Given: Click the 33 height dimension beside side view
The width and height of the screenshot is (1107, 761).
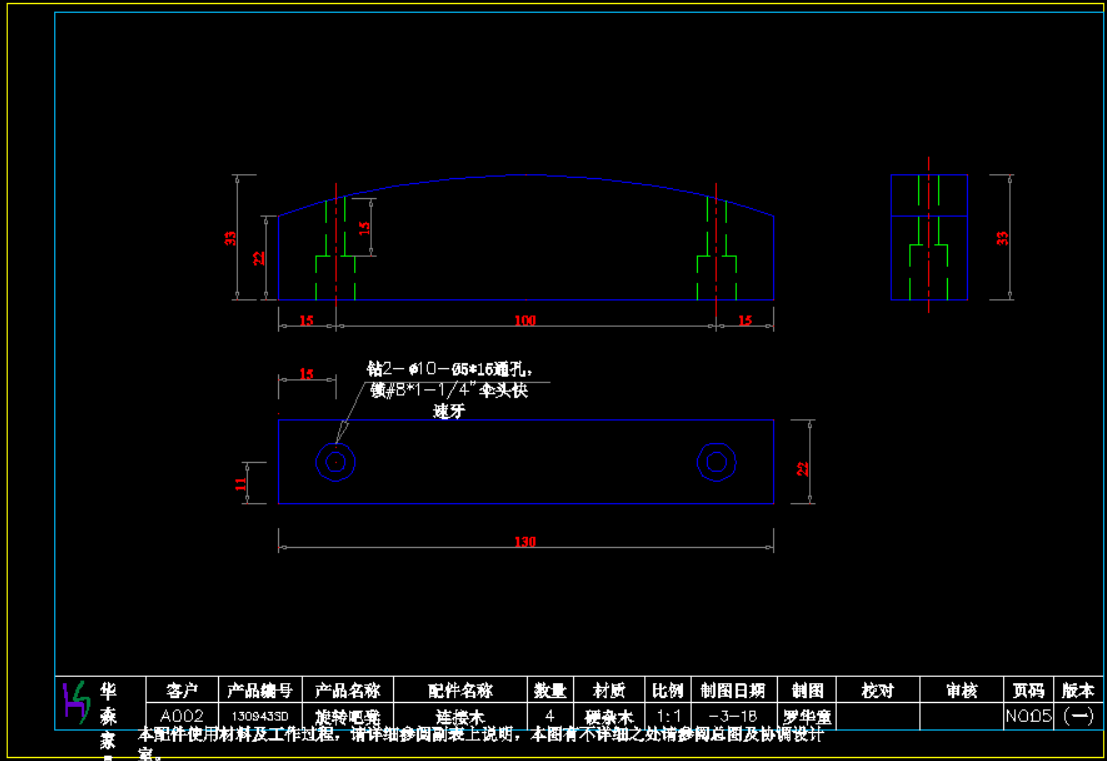Looking at the screenshot, I should (x=1002, y=237).
